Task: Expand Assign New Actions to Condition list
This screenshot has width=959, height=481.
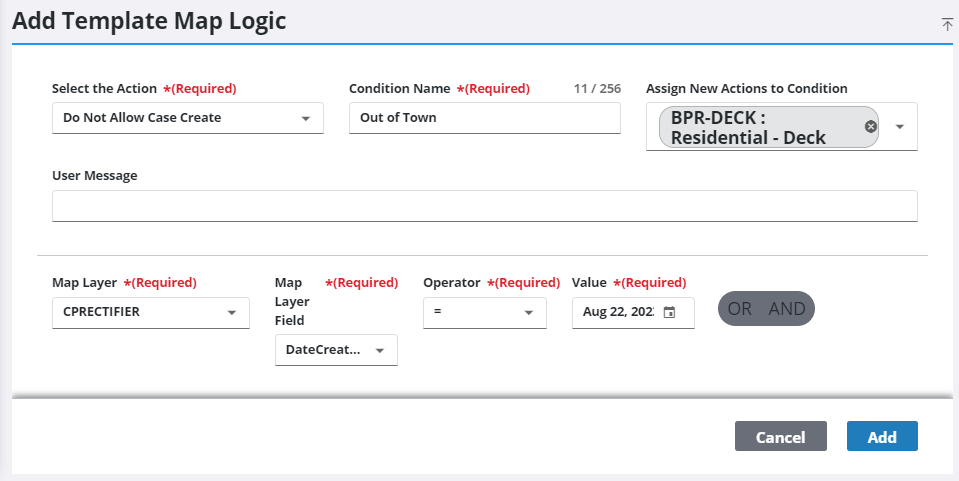Action: pos(900,127)
